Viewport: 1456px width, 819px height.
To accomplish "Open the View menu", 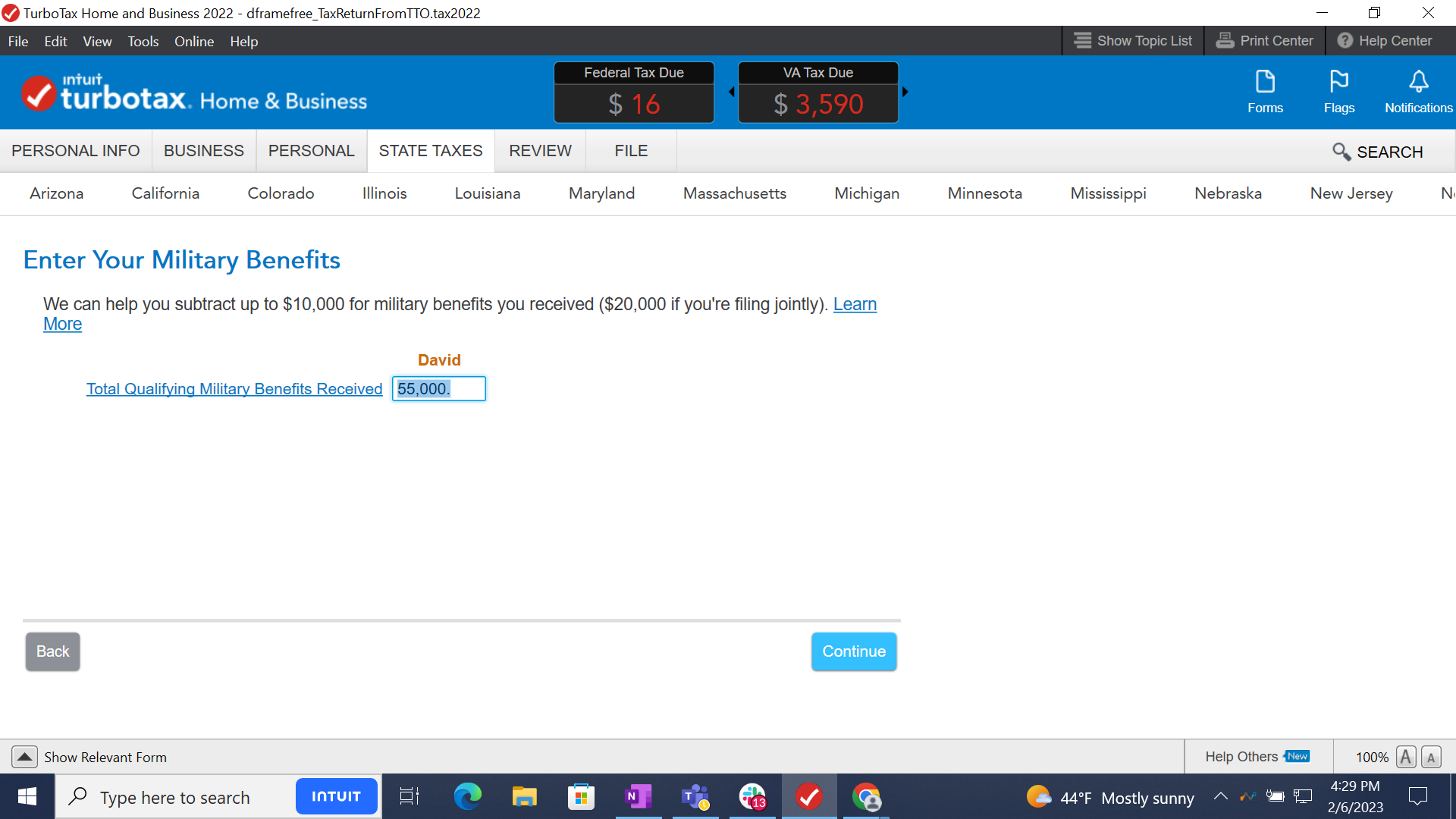I will pos(97,42).
